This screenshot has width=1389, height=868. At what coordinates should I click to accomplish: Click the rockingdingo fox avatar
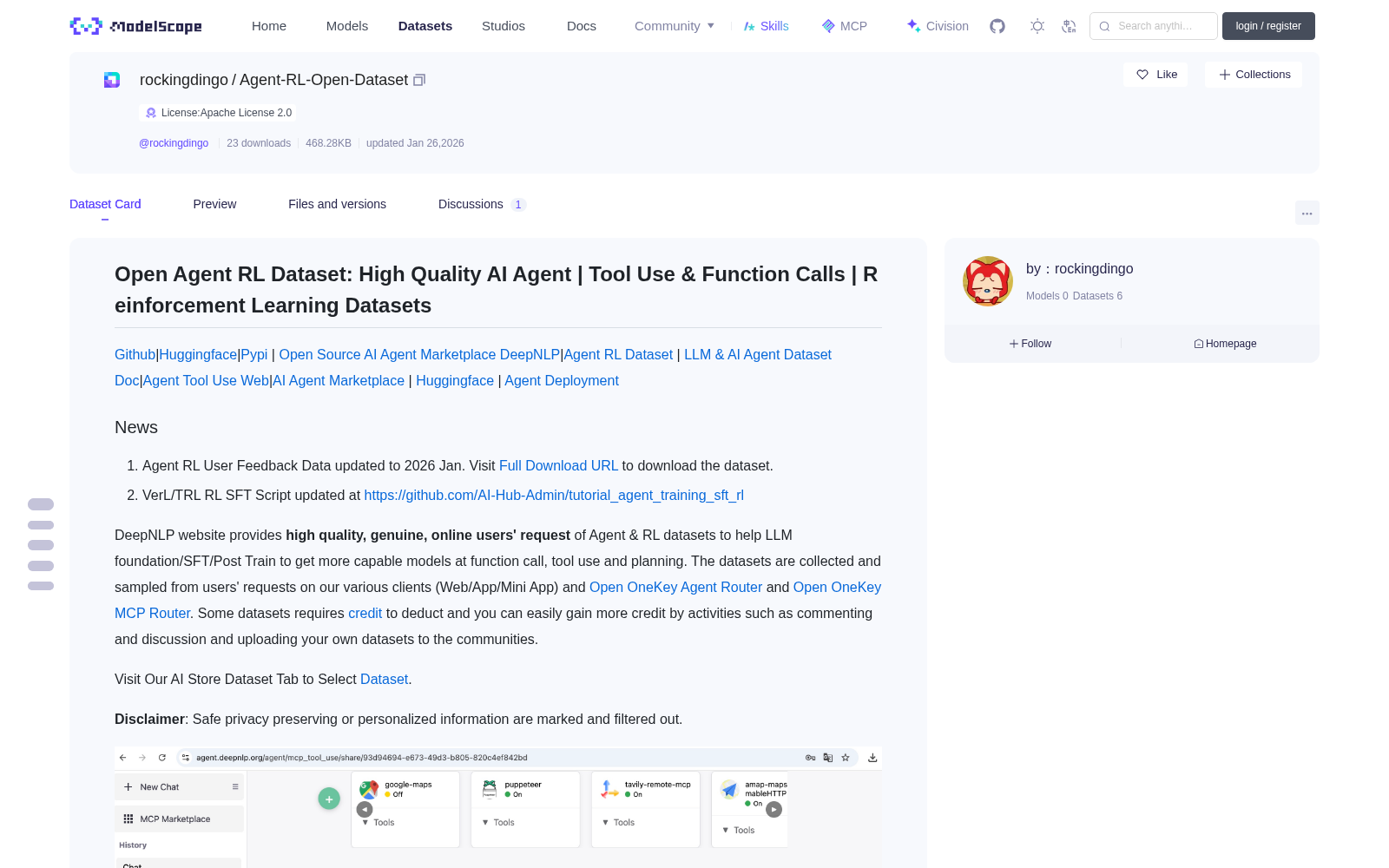click(x=988, y=281)
